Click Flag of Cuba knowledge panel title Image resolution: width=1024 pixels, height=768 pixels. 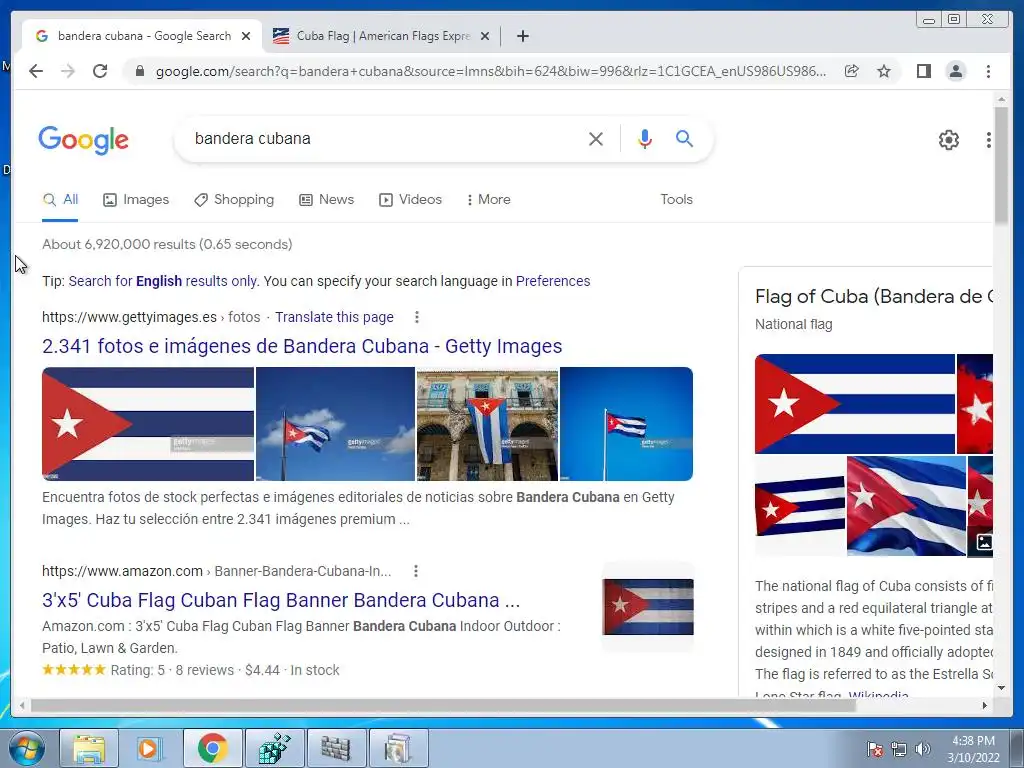tap(874, 296)
